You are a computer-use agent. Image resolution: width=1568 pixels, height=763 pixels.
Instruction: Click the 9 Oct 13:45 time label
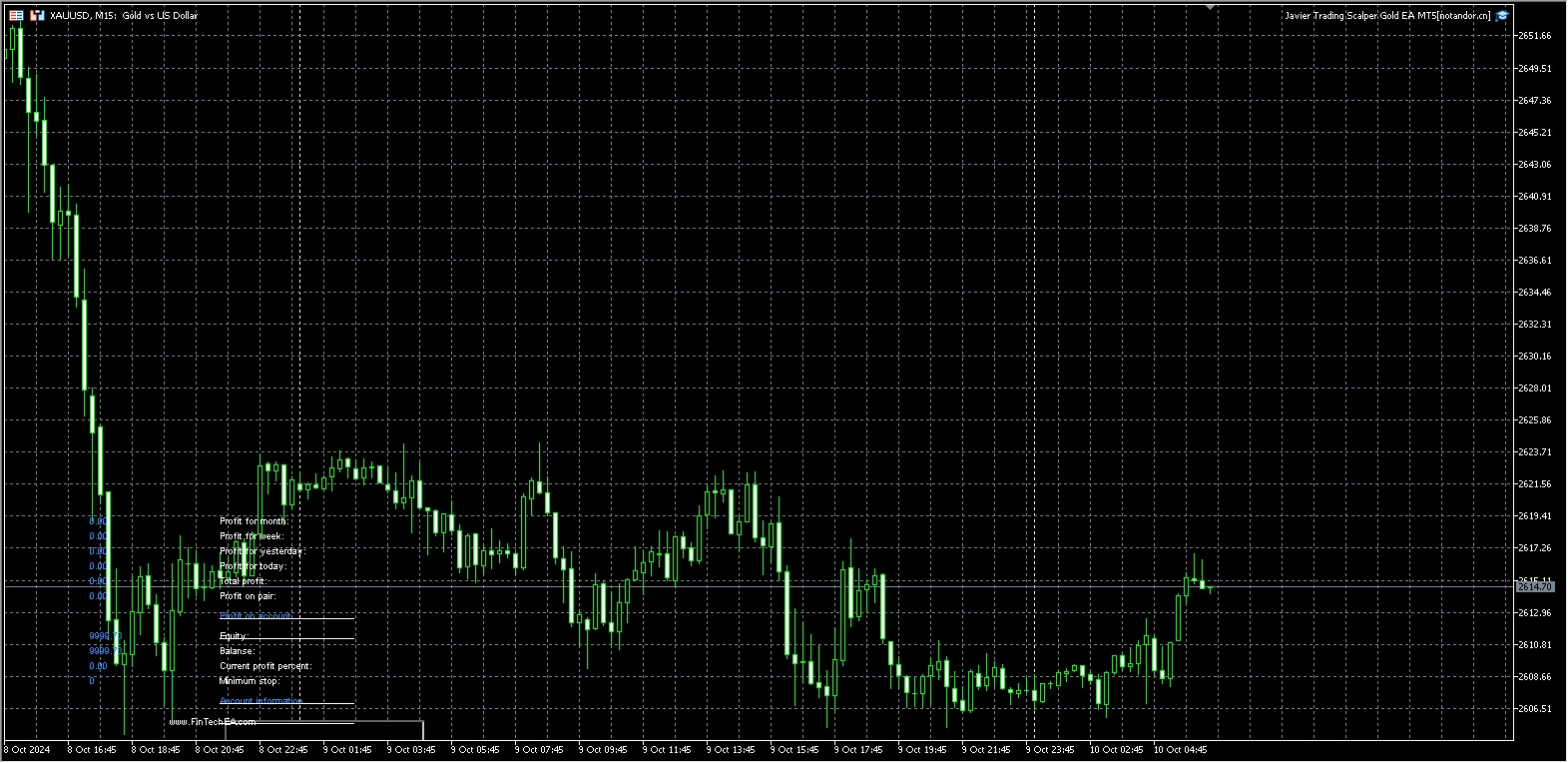pyautogui.click(x=731, y=750)
